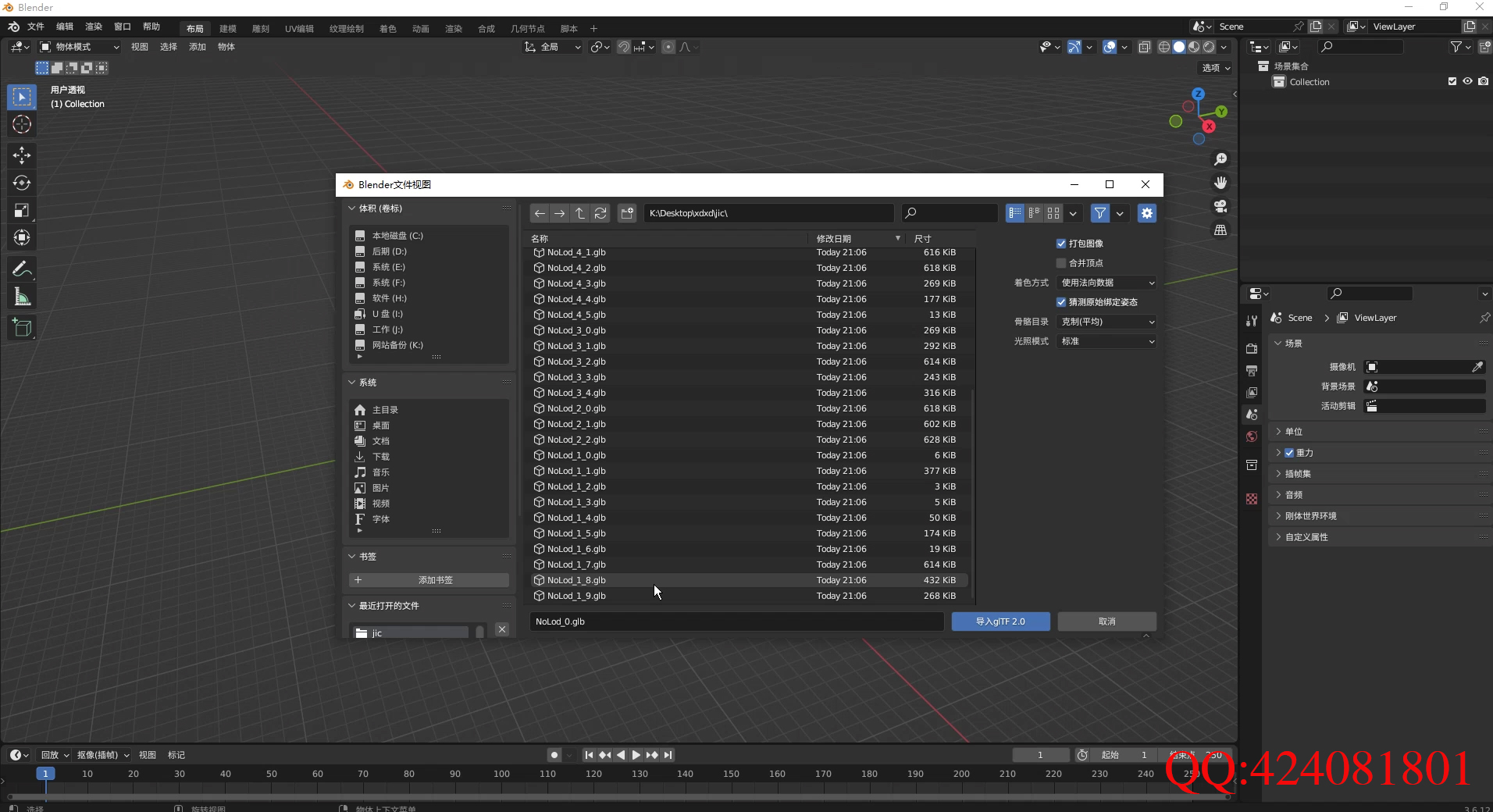Screen dimensions: 1493x812
Task: Toggle Collection exclude checkbox in outliner
Action: pyautogui.click(x=1452, y=81)
